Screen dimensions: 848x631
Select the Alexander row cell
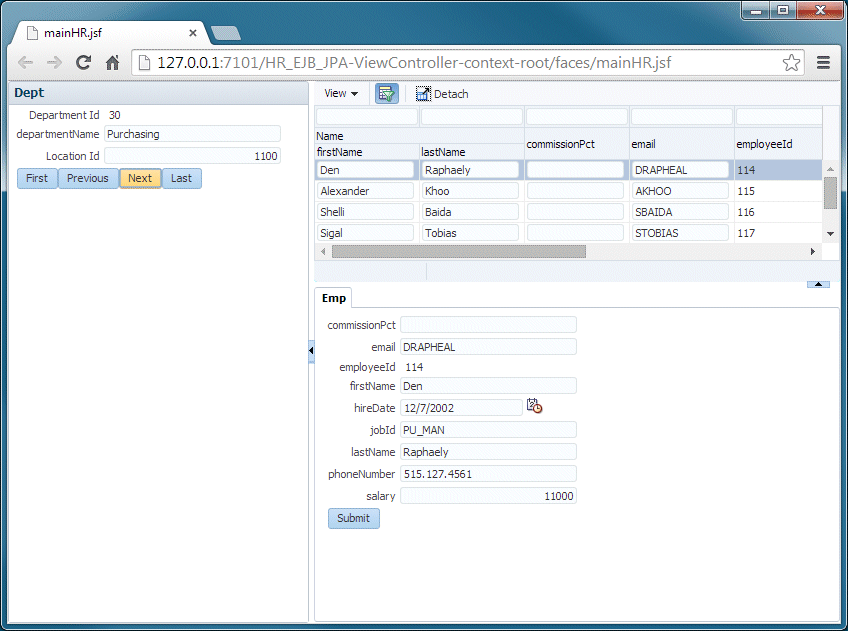point(365,191)
